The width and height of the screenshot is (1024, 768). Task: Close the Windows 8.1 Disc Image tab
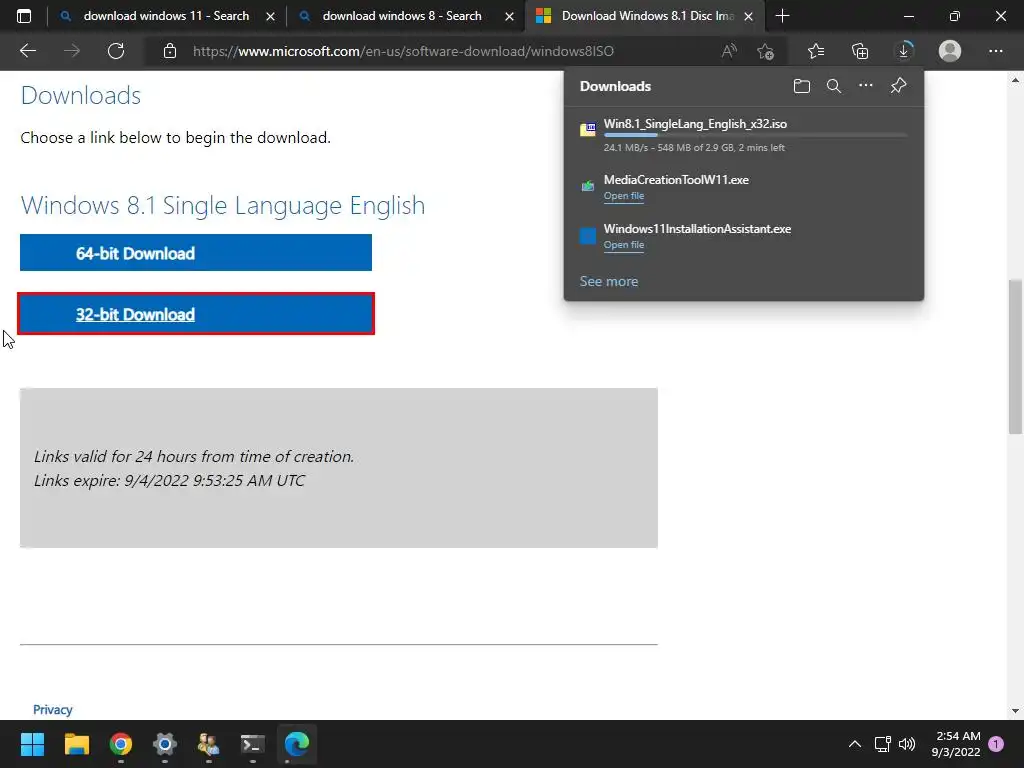(749, 17)
